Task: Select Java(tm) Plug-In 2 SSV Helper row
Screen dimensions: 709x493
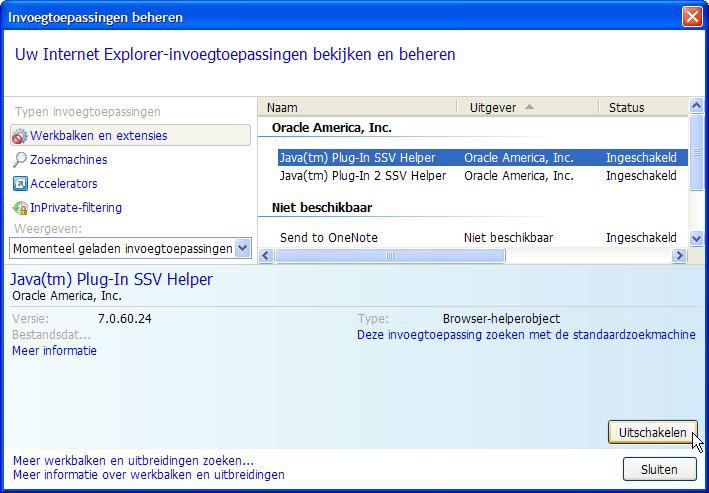Action: (362, 176)
